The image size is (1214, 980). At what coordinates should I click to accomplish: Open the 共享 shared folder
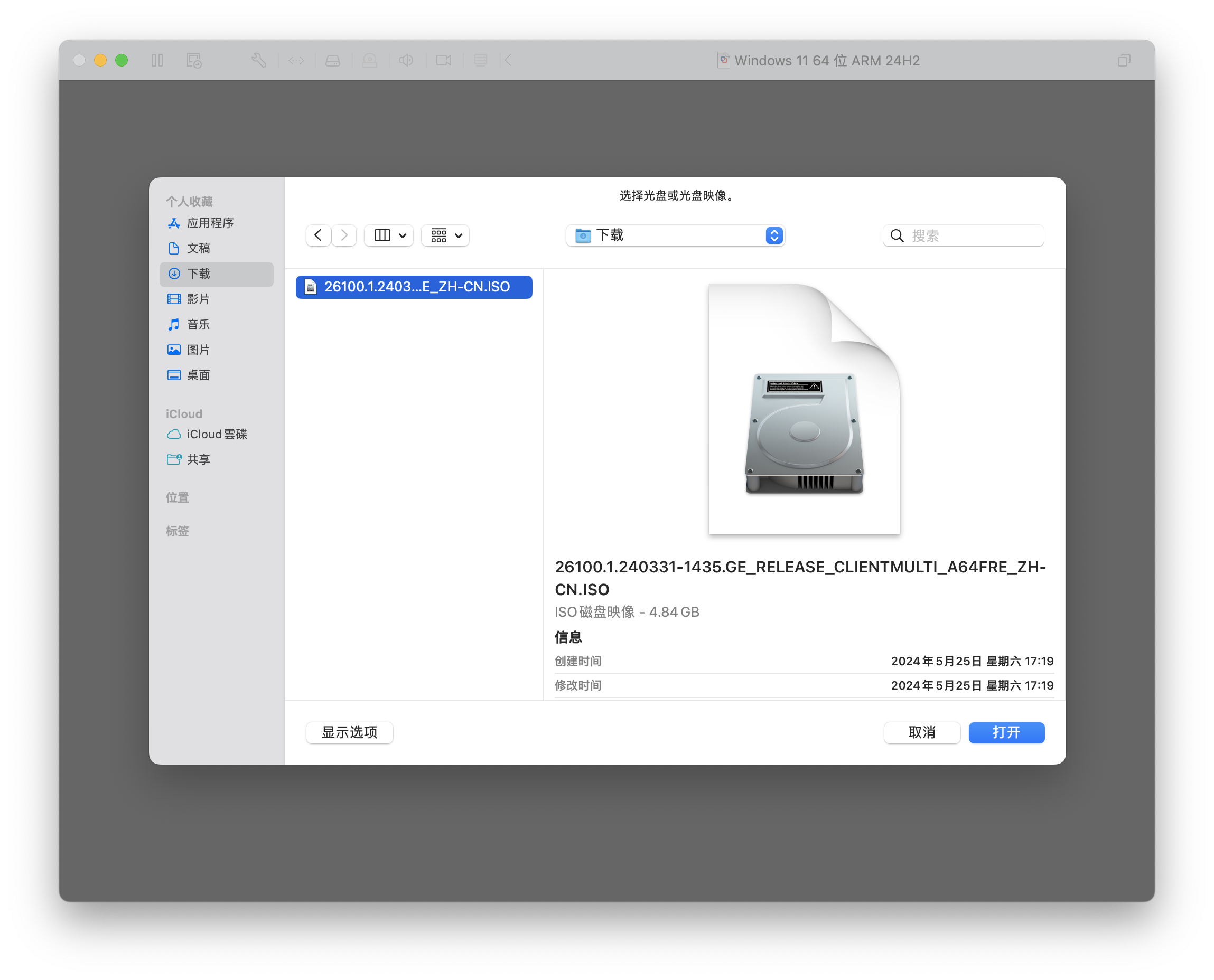198,459
